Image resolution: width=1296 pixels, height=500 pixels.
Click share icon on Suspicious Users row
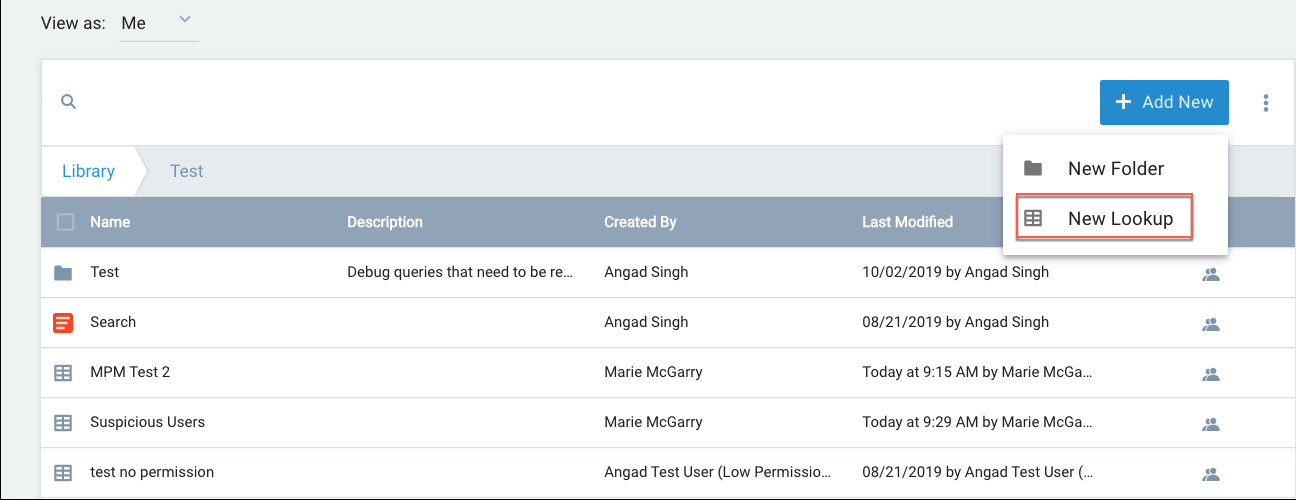click(1210, 422)
